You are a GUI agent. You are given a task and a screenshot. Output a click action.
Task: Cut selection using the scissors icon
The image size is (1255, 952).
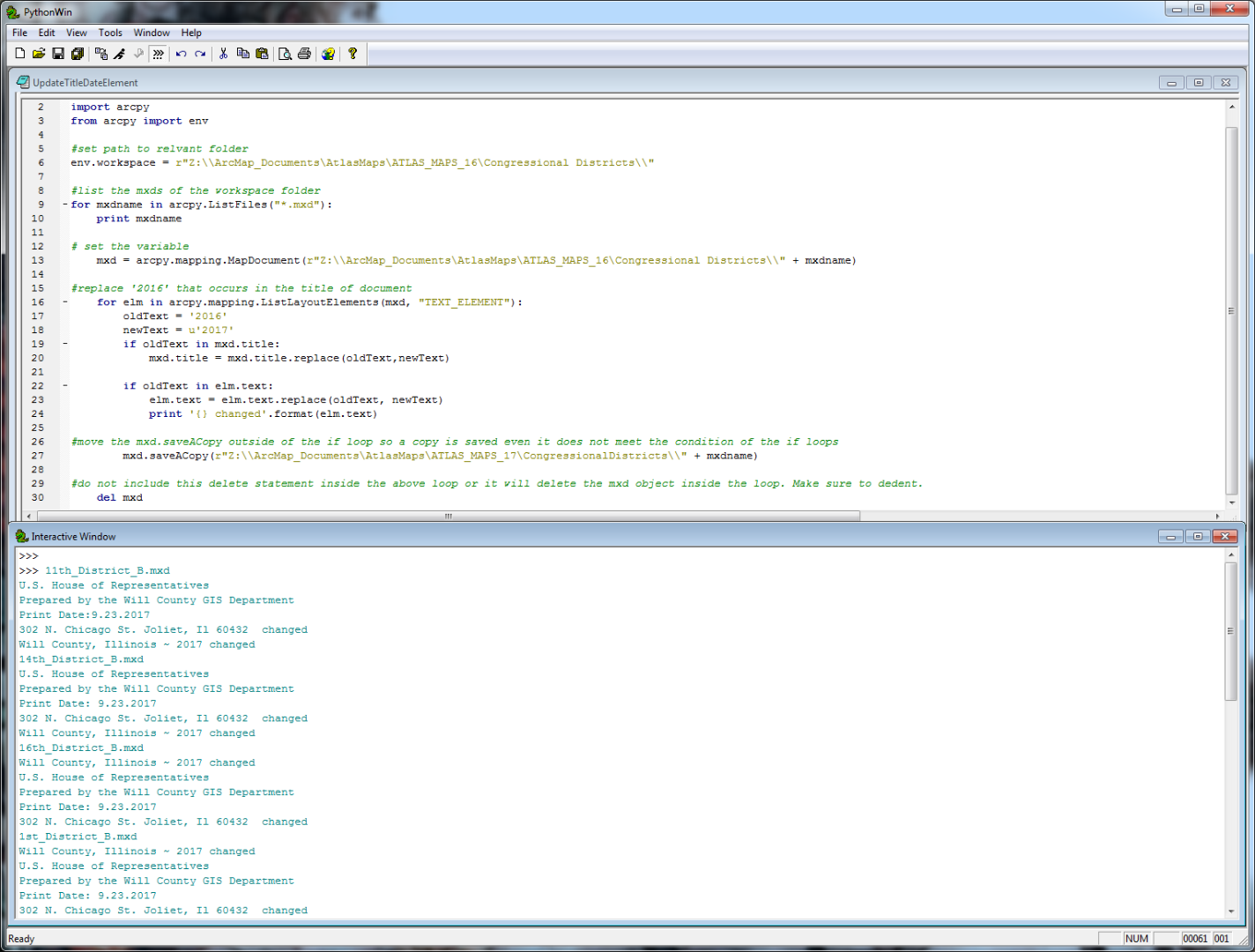[x=224, y=54]
